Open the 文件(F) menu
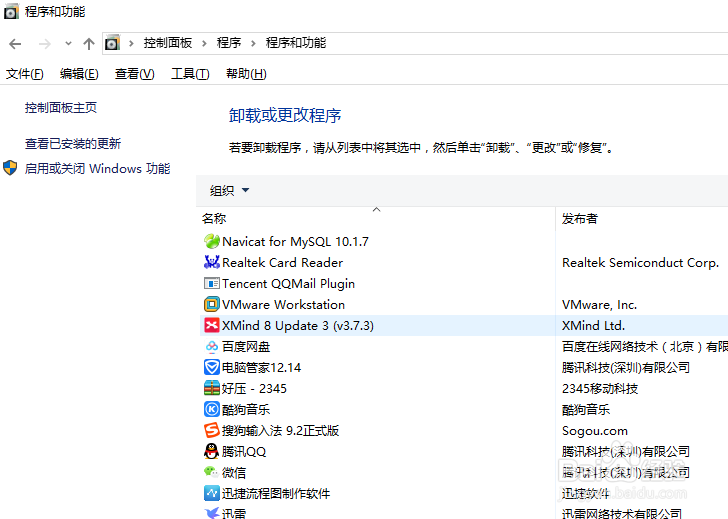 point(25,74)
